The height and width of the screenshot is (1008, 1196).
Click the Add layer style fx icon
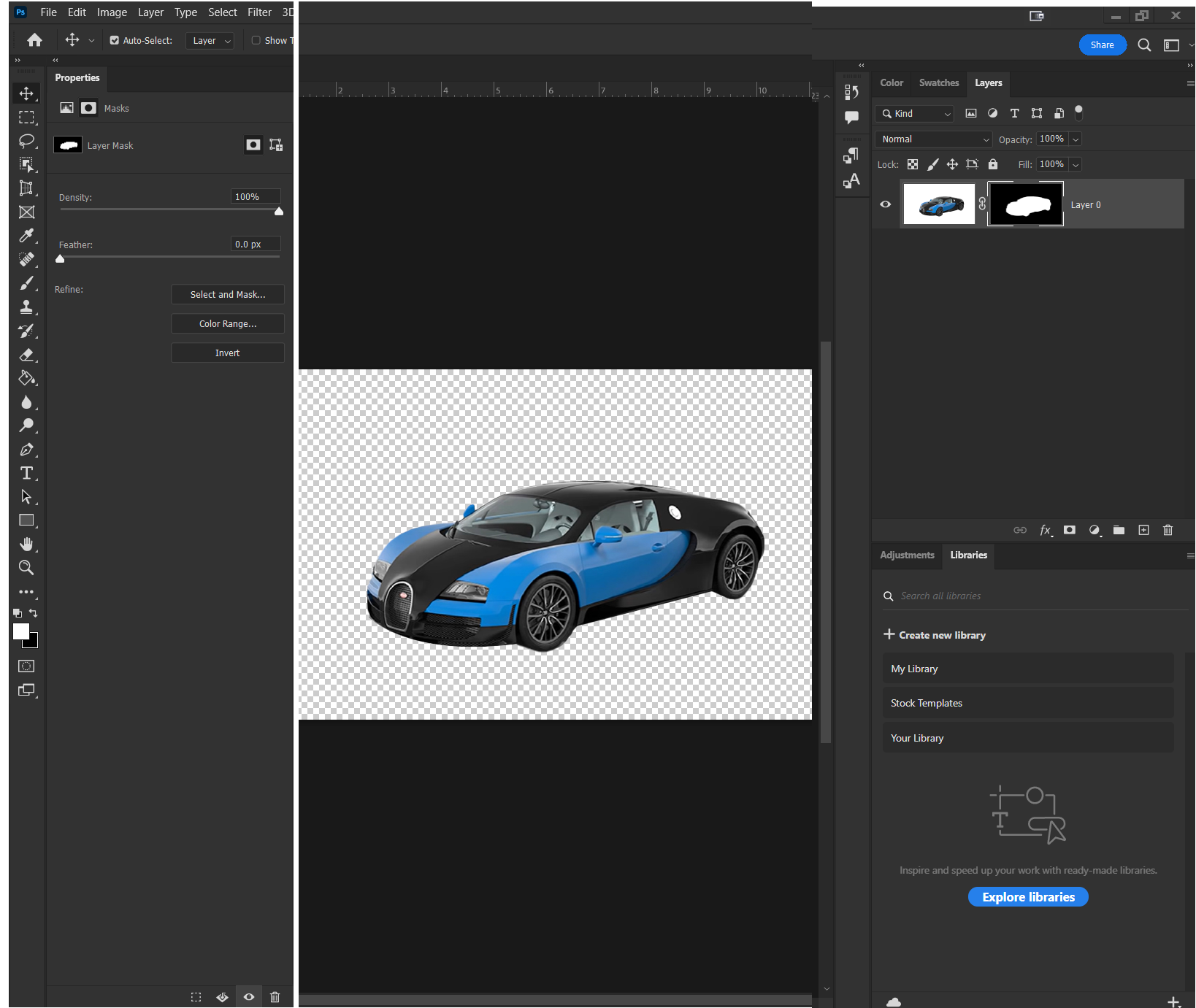click(x=1046, y=530)
